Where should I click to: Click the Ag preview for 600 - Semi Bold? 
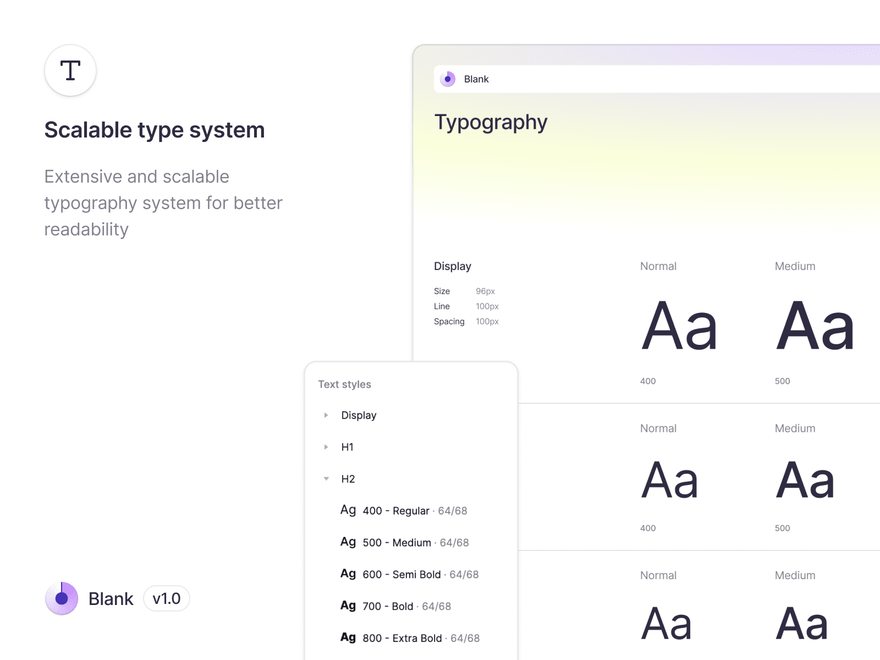click(x=348, y=574)
